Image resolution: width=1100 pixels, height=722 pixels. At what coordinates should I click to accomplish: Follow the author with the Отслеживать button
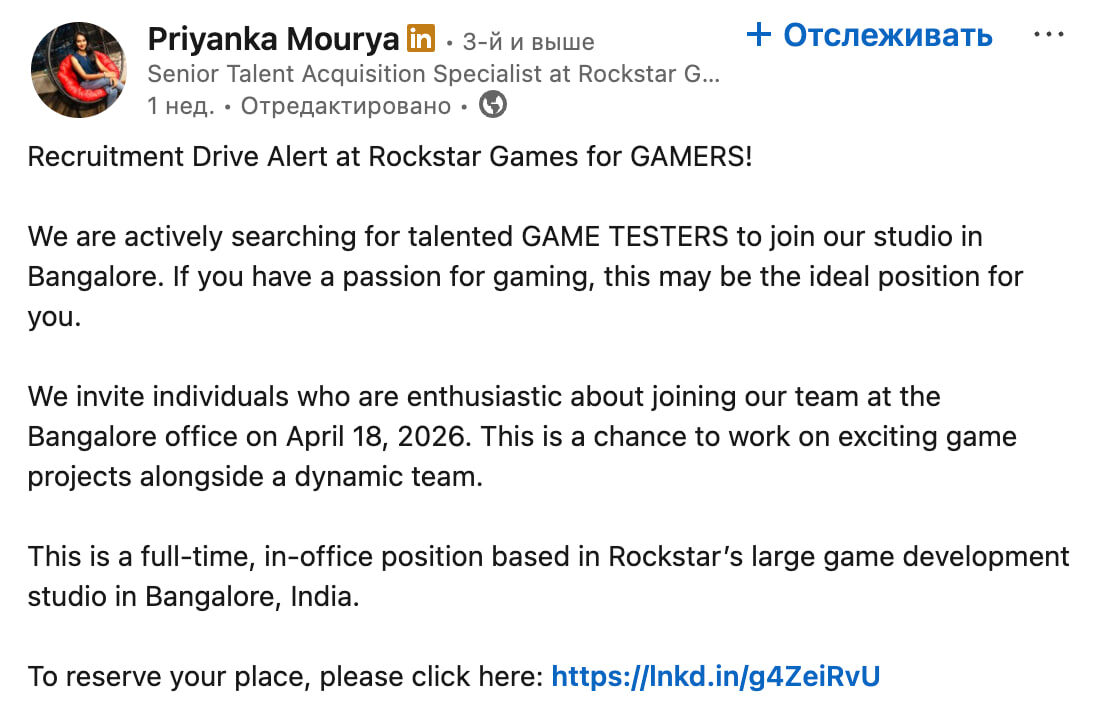pos(870,34)
